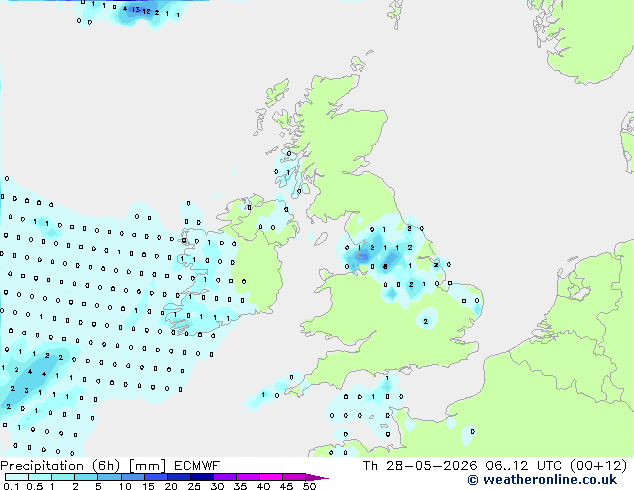Click the 1–2 mm legend color swatch
The height and width of the screenshot is (490, 634).
pos(63,477)
